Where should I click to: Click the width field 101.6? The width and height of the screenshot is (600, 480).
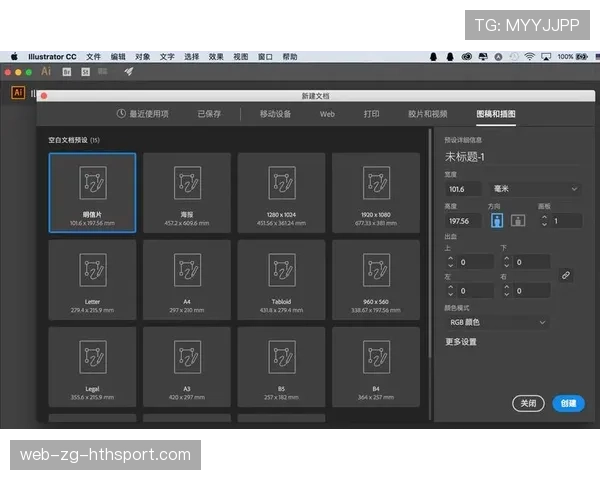tap(463, 189)
